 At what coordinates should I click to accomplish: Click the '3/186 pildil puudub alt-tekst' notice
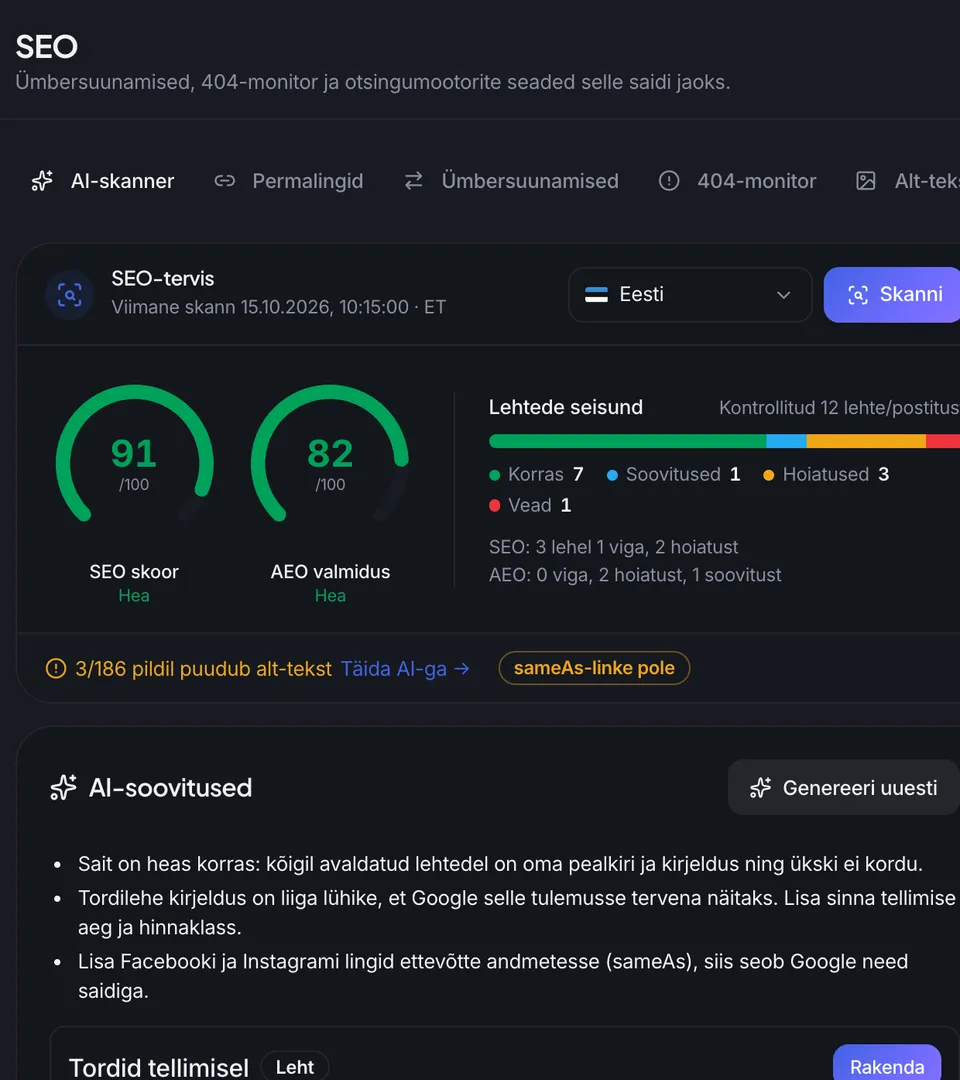tap(203, 669)
